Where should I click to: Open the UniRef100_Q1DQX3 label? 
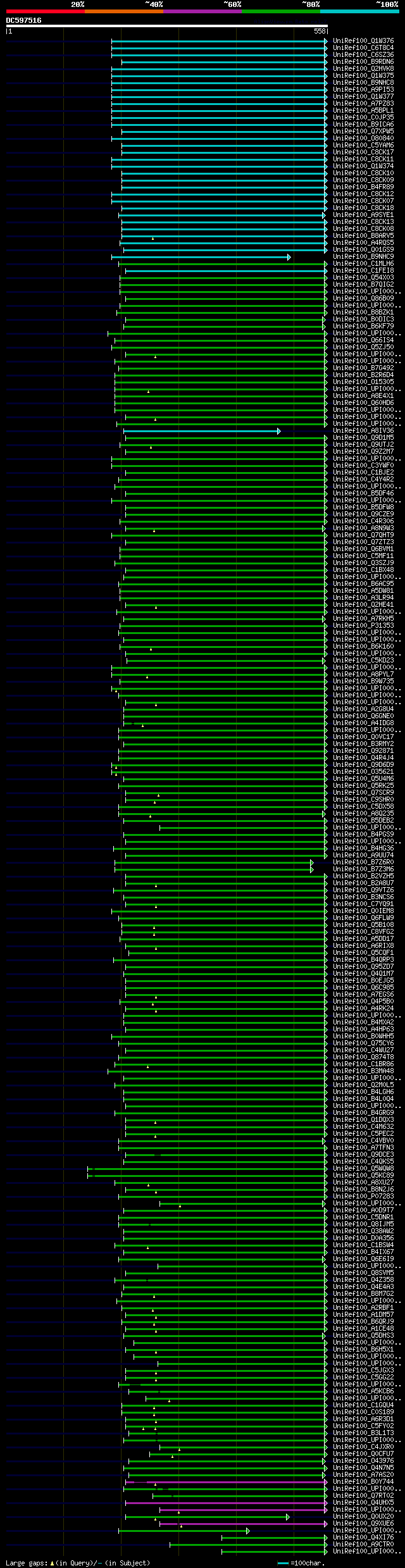point(363,1119)
